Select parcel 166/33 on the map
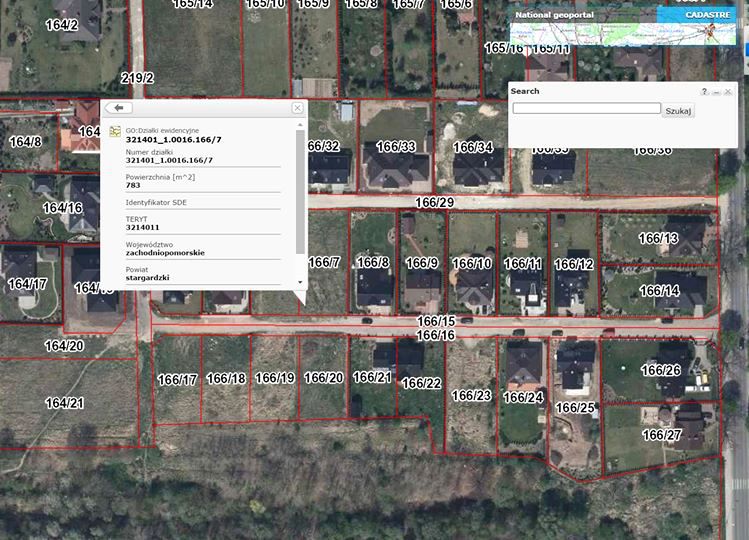 click(394, 147)
